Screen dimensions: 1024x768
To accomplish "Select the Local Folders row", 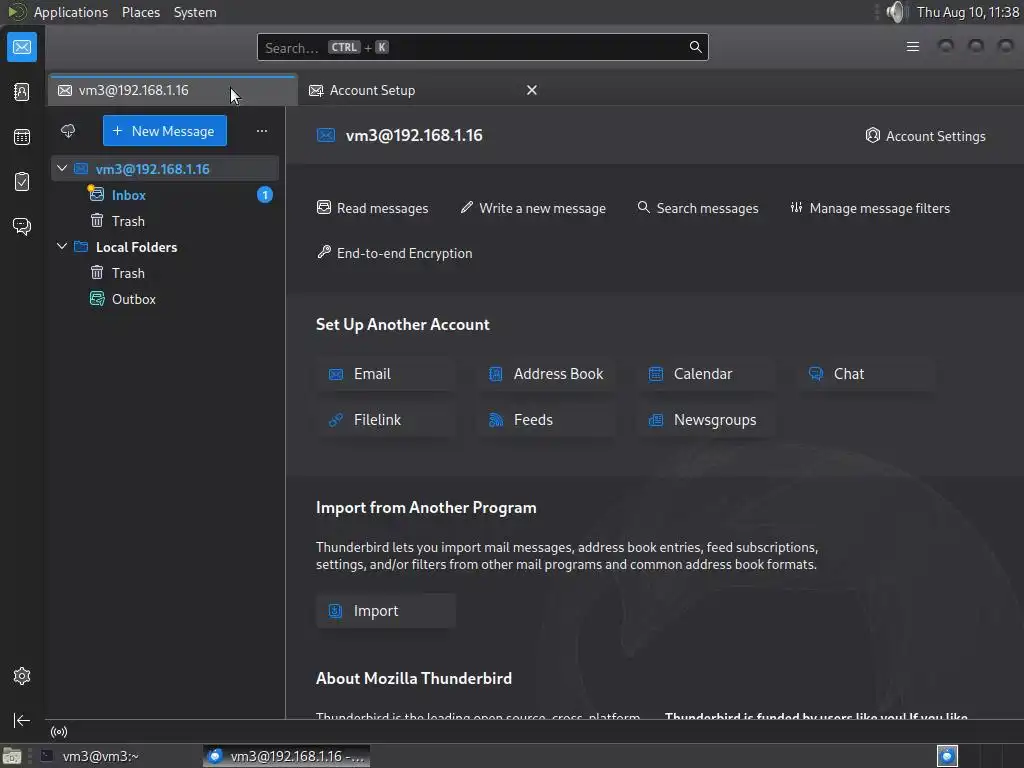I will point(165,247).
